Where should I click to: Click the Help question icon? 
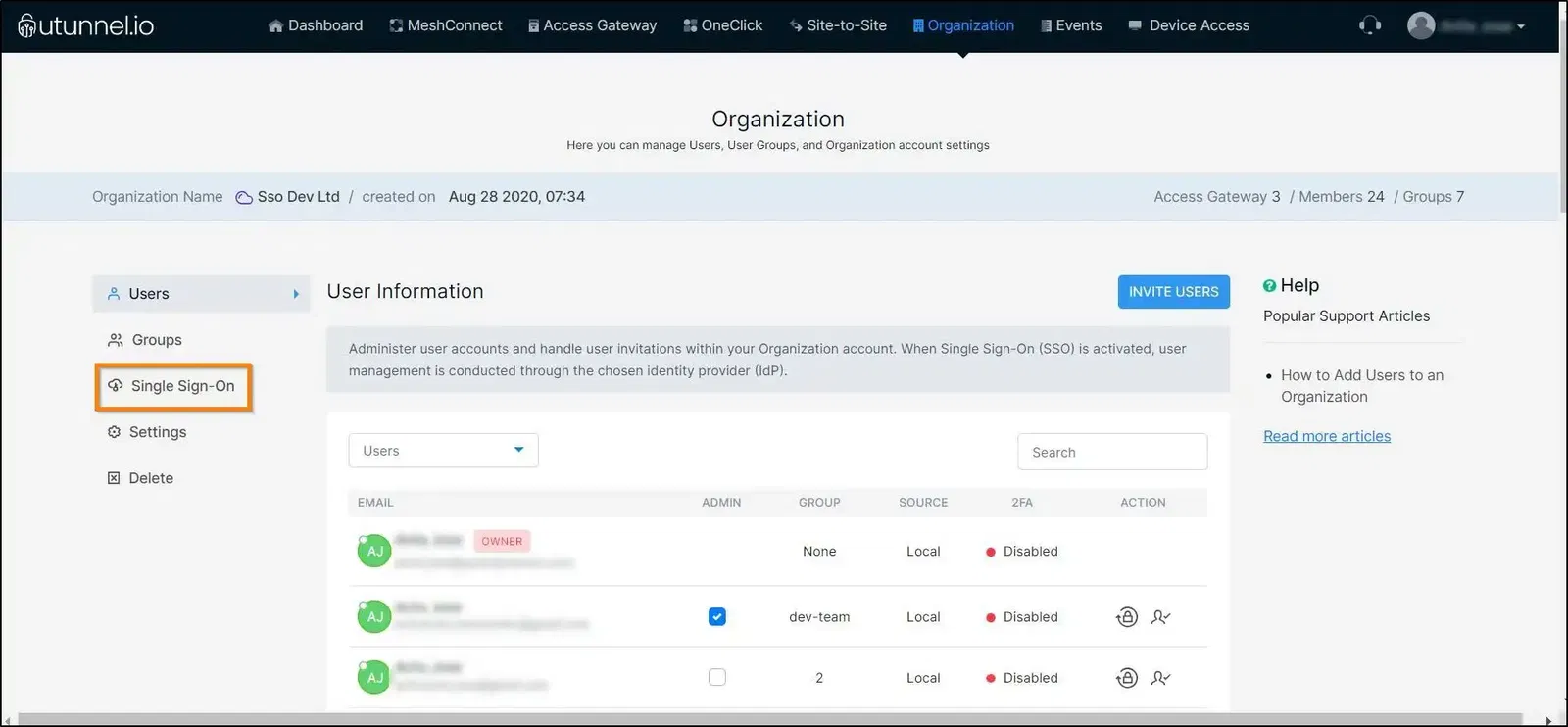[x=1270, y=285]
